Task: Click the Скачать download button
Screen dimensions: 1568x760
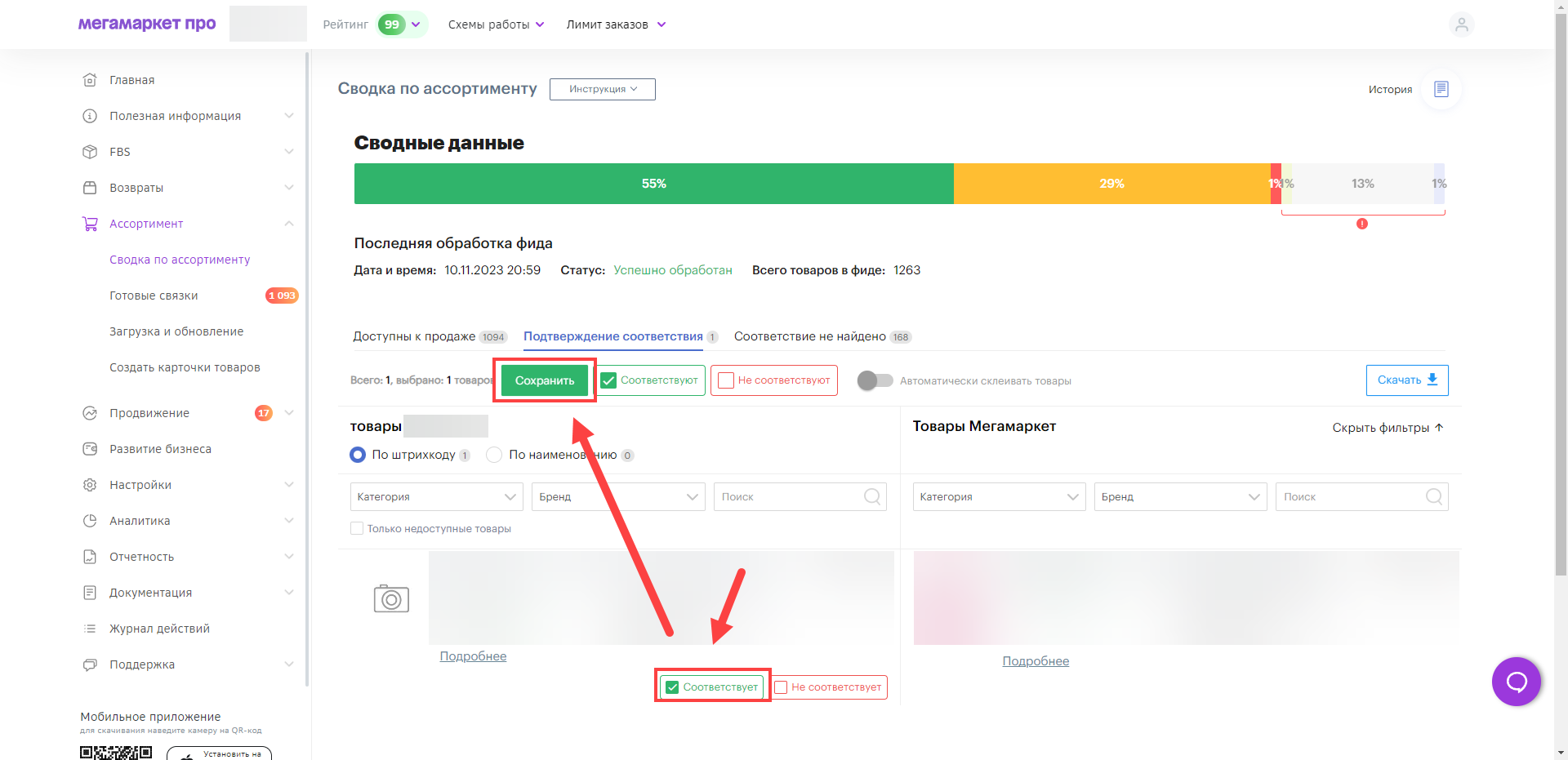Action: [1406, 380]
